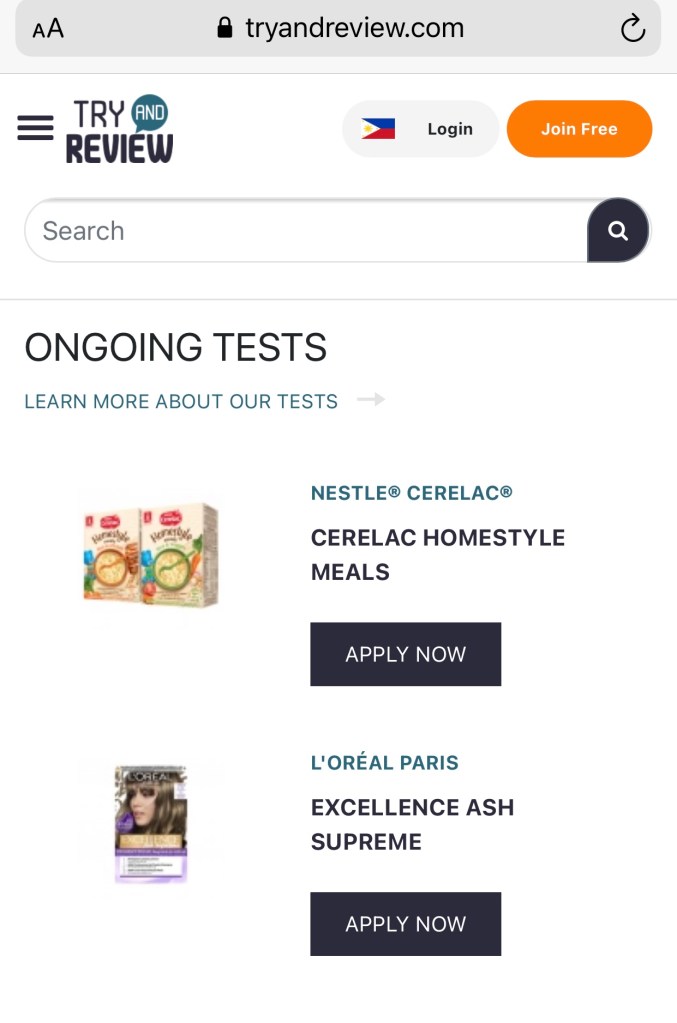Open the hamburger navigation menu
The image size is (677, 1023).
35,128
